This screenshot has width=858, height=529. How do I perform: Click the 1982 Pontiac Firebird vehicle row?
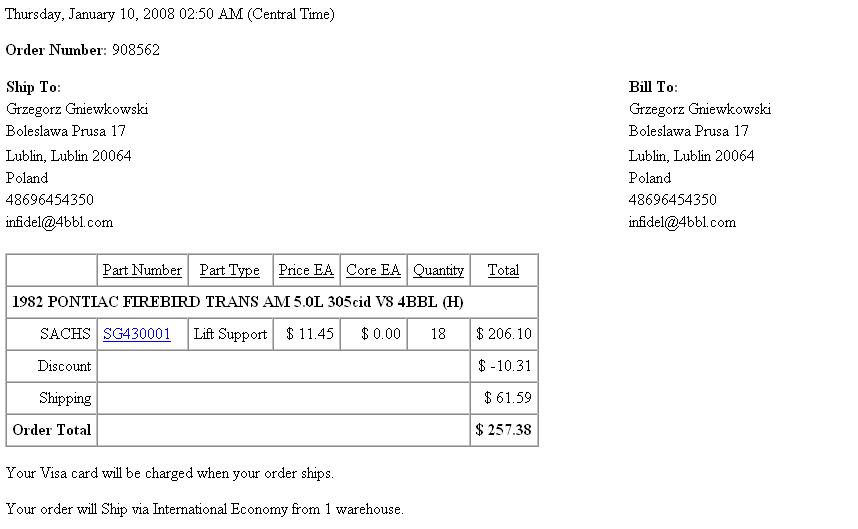238,302
